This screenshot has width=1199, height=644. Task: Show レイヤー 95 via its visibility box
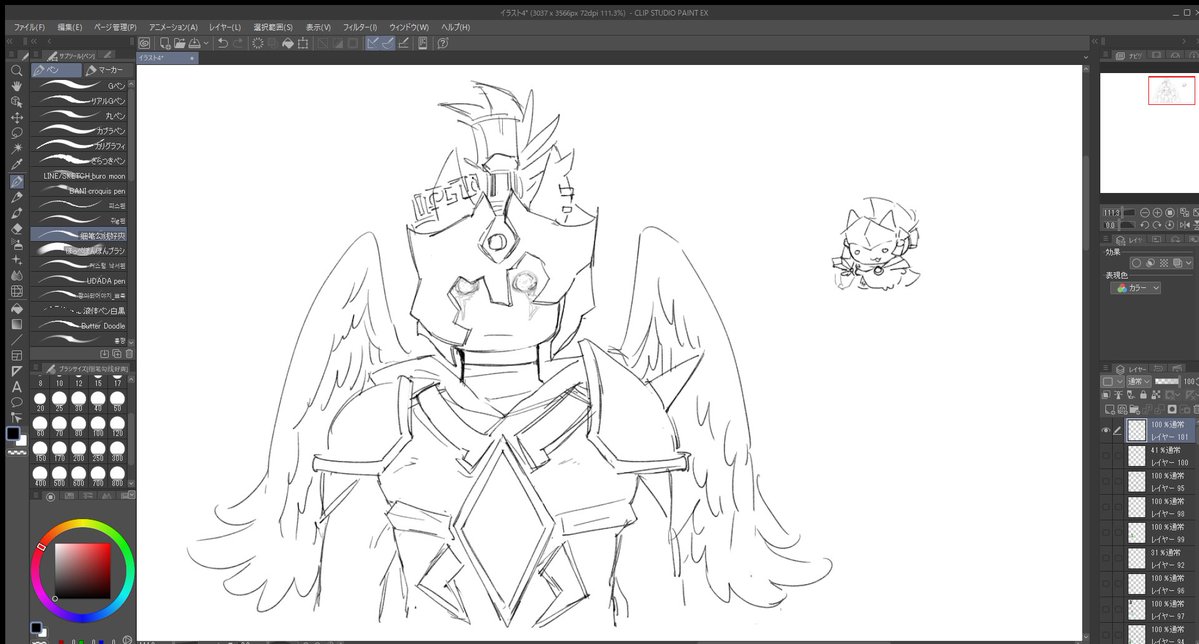coord(1106,482)
